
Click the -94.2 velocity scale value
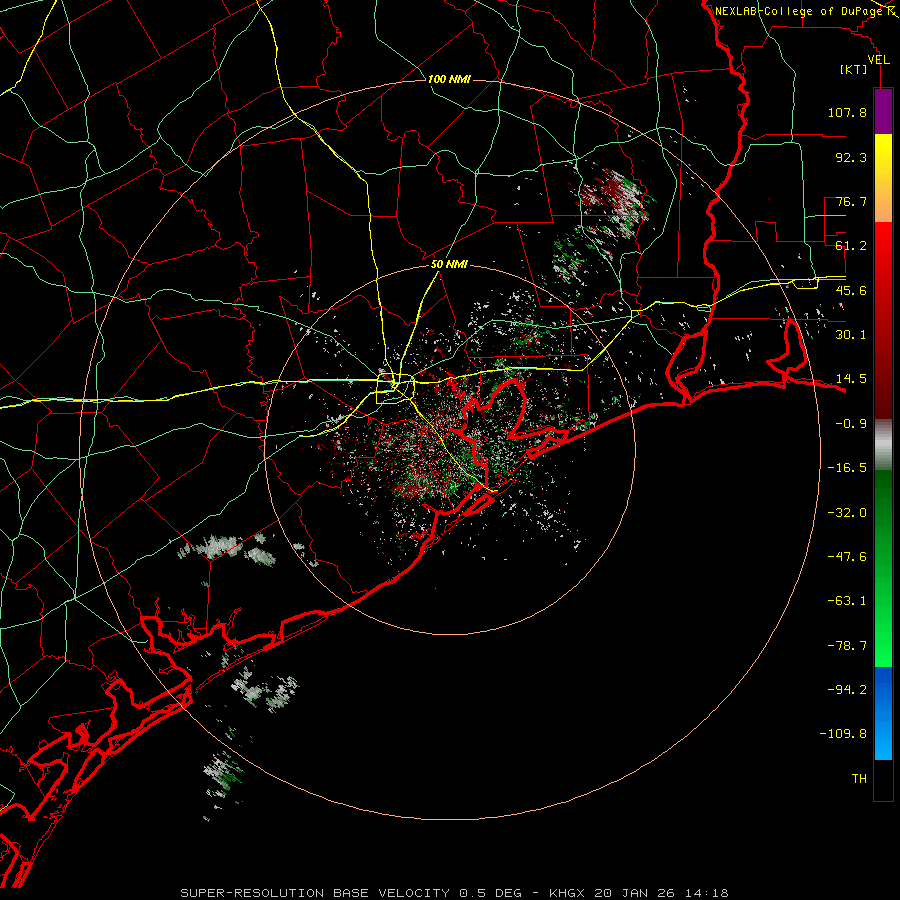pyautogui.click(x=847, y=690)
